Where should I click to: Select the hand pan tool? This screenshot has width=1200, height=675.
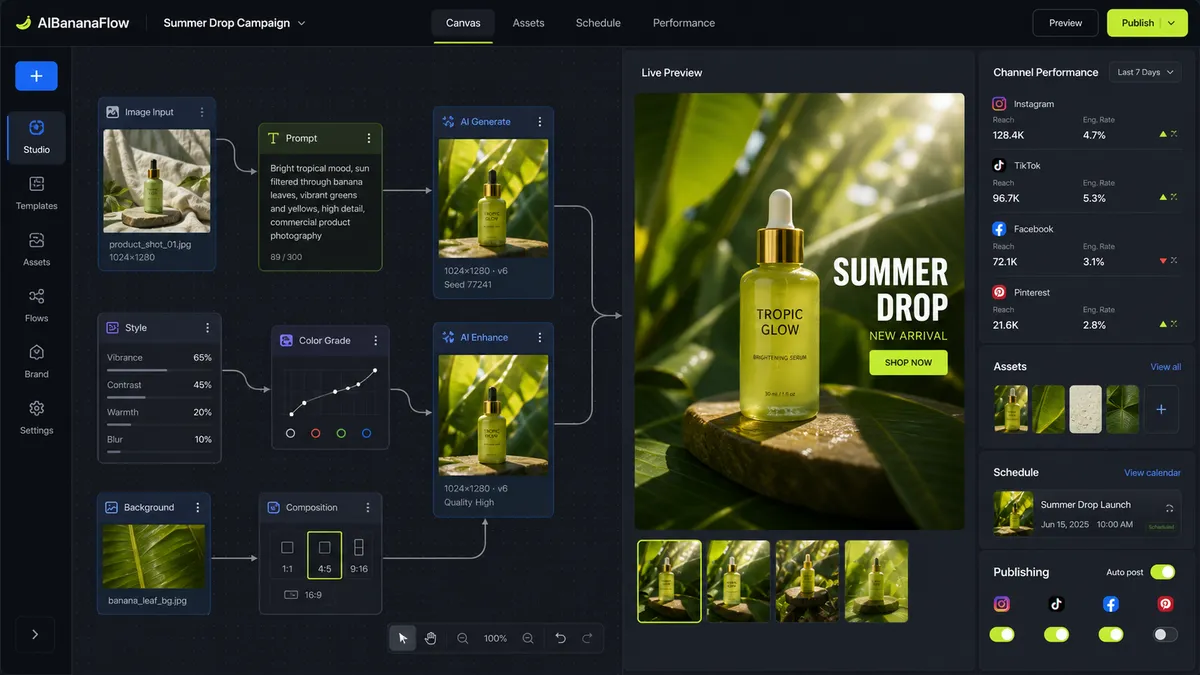tap(431, 638)
